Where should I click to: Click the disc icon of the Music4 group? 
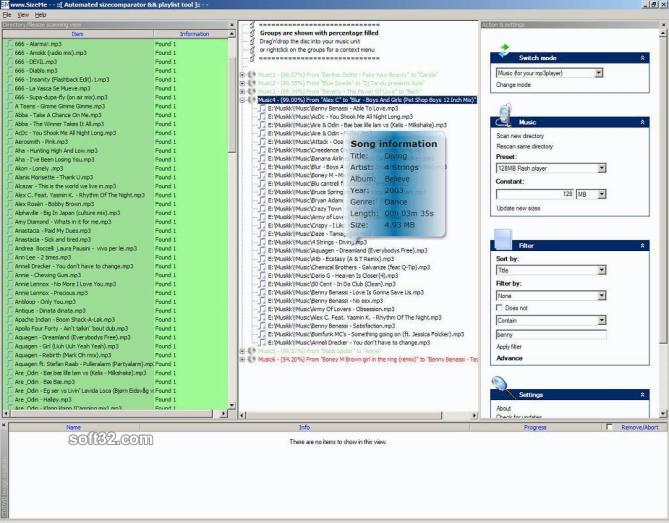(x=252, y=100)
